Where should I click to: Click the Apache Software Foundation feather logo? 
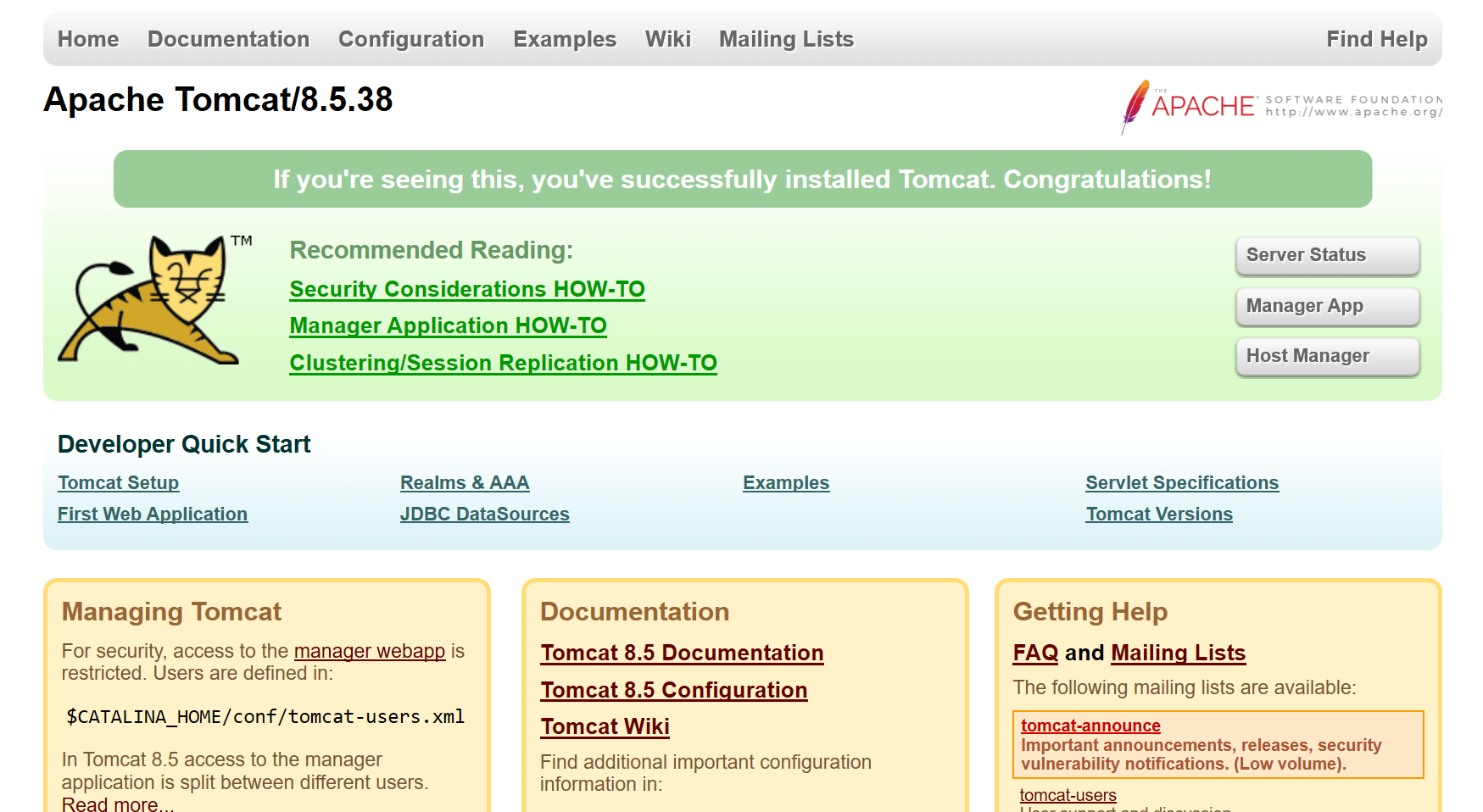point(1281,107)
